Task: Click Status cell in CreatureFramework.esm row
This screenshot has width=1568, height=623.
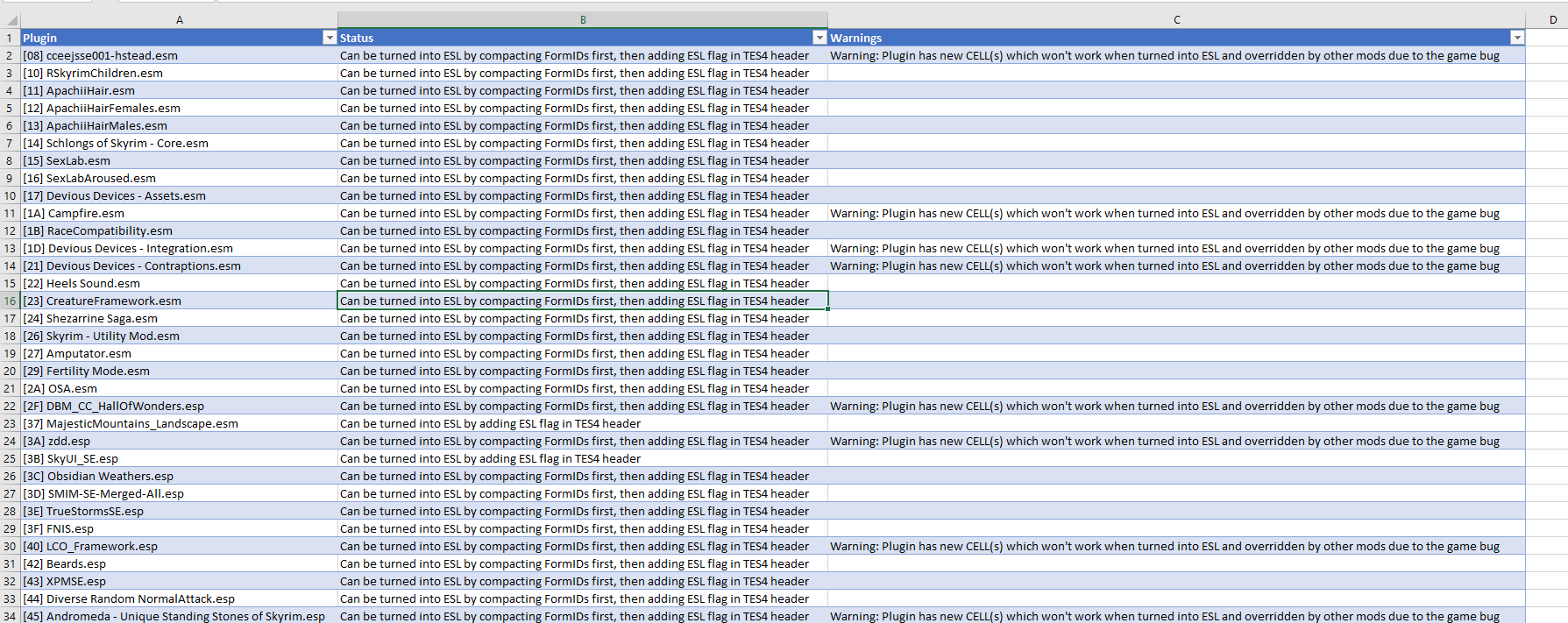Action: pos(583,301)
